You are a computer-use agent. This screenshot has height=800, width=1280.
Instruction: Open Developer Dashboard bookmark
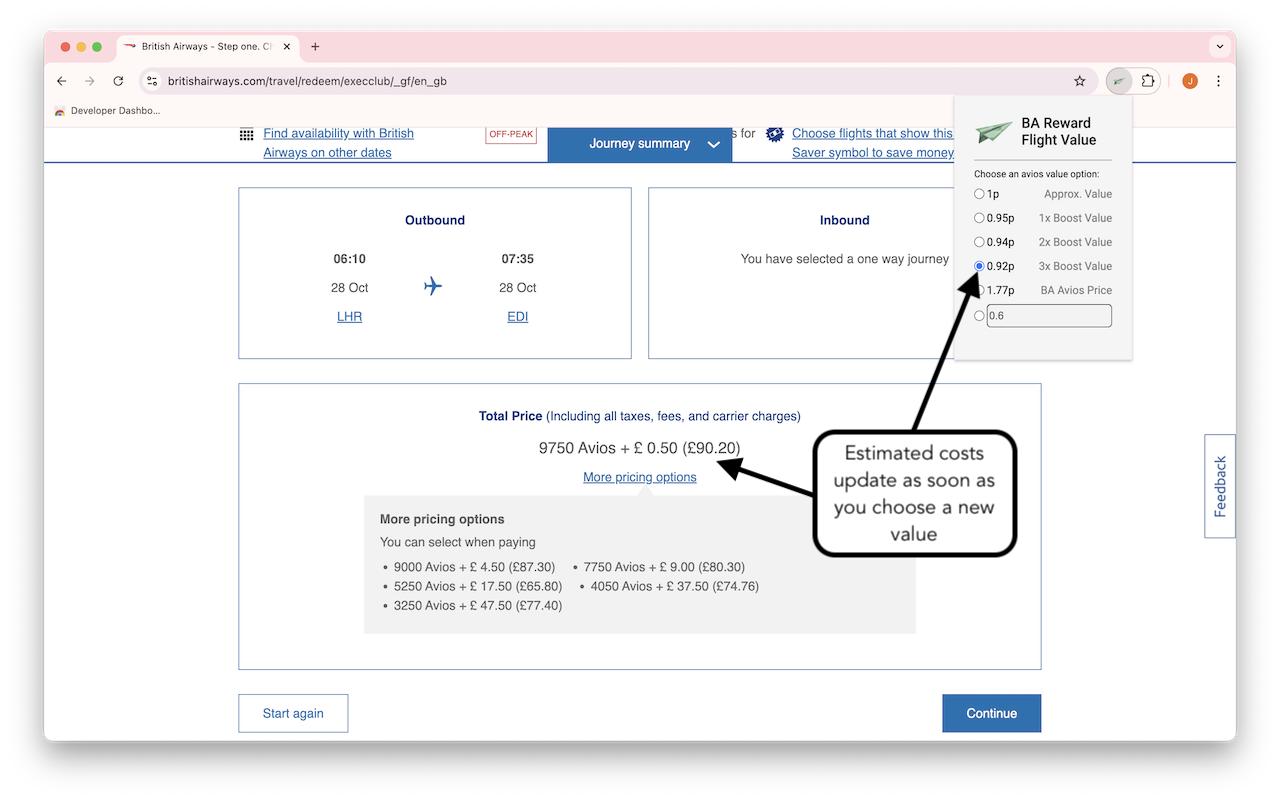click(x=107, y=111)
